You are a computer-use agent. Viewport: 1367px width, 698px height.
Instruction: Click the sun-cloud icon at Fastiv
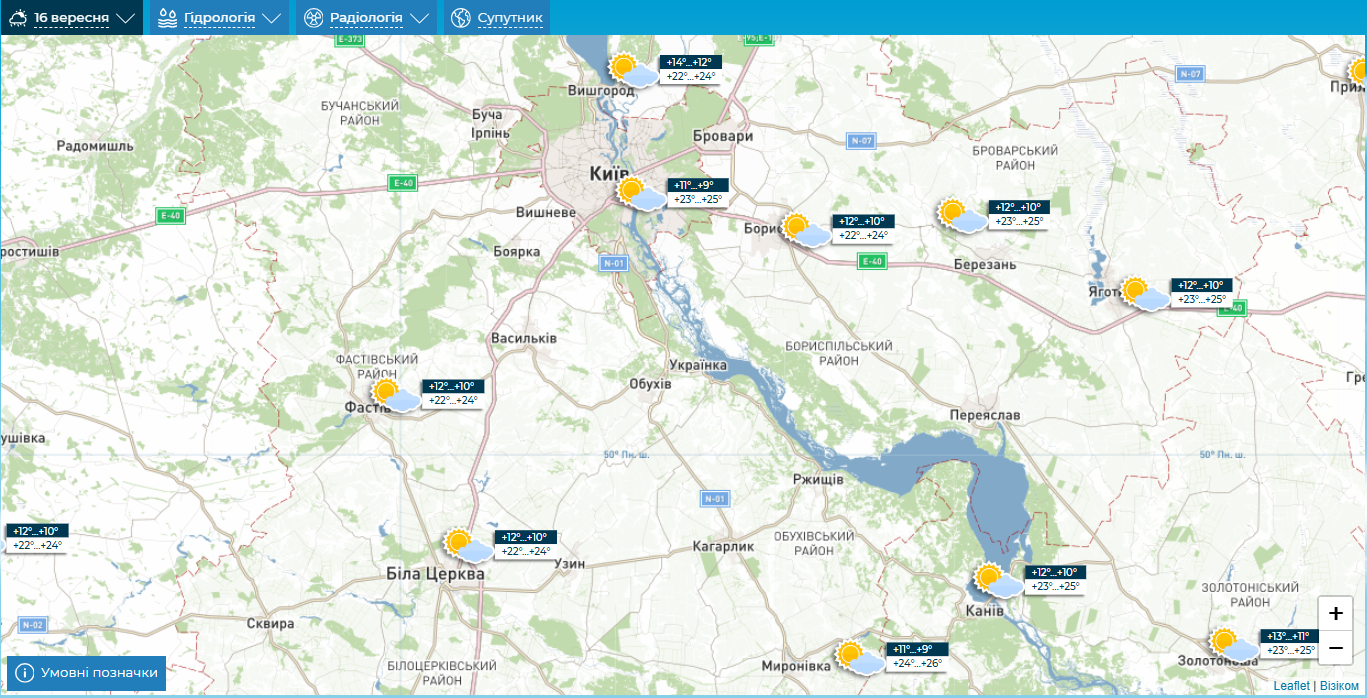click(395, 395)
